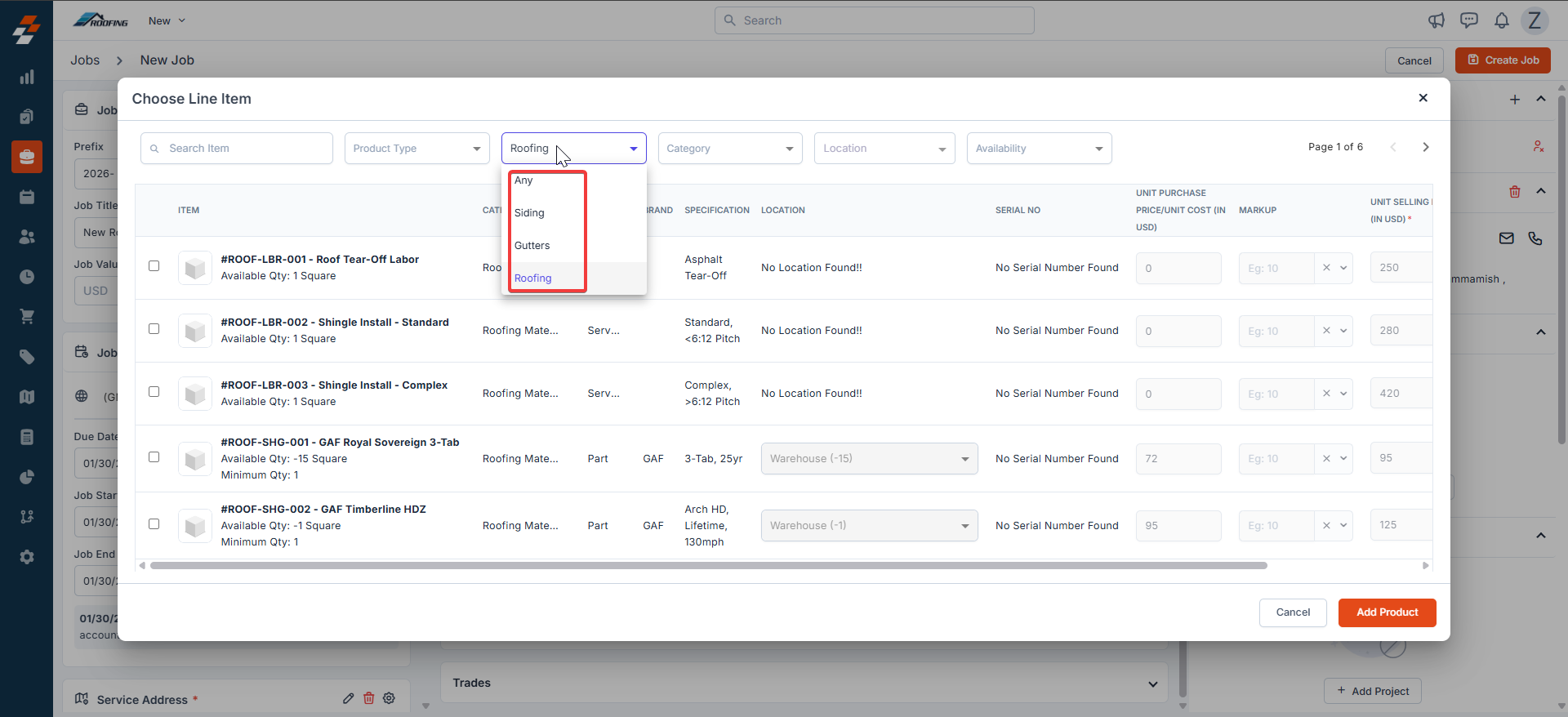Check the GAF Timberline HDZ checkbox

click(154, 523)
